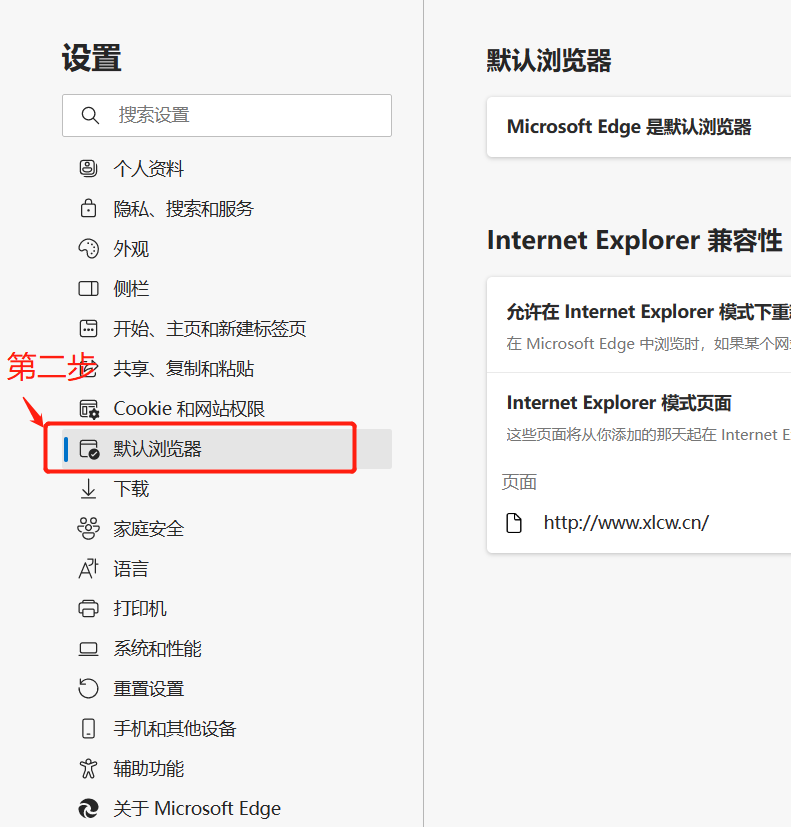Click the Cookie 和网站权限 icon
This screenshot has width=791, height=827.
point(89,409)
